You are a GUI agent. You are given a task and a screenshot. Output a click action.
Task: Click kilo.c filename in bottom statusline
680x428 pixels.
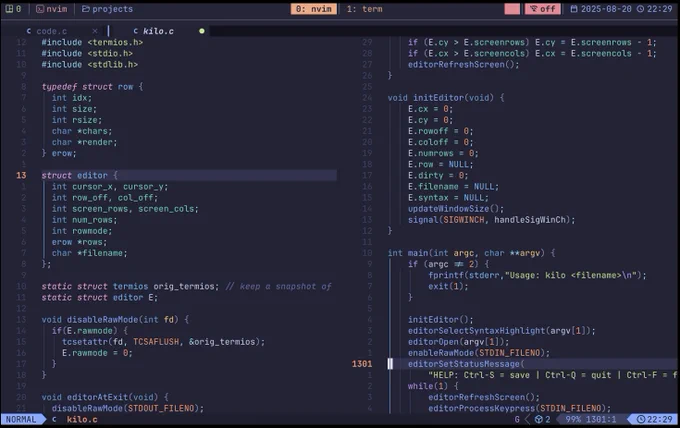pyautogui.click(x=82, y=419)
